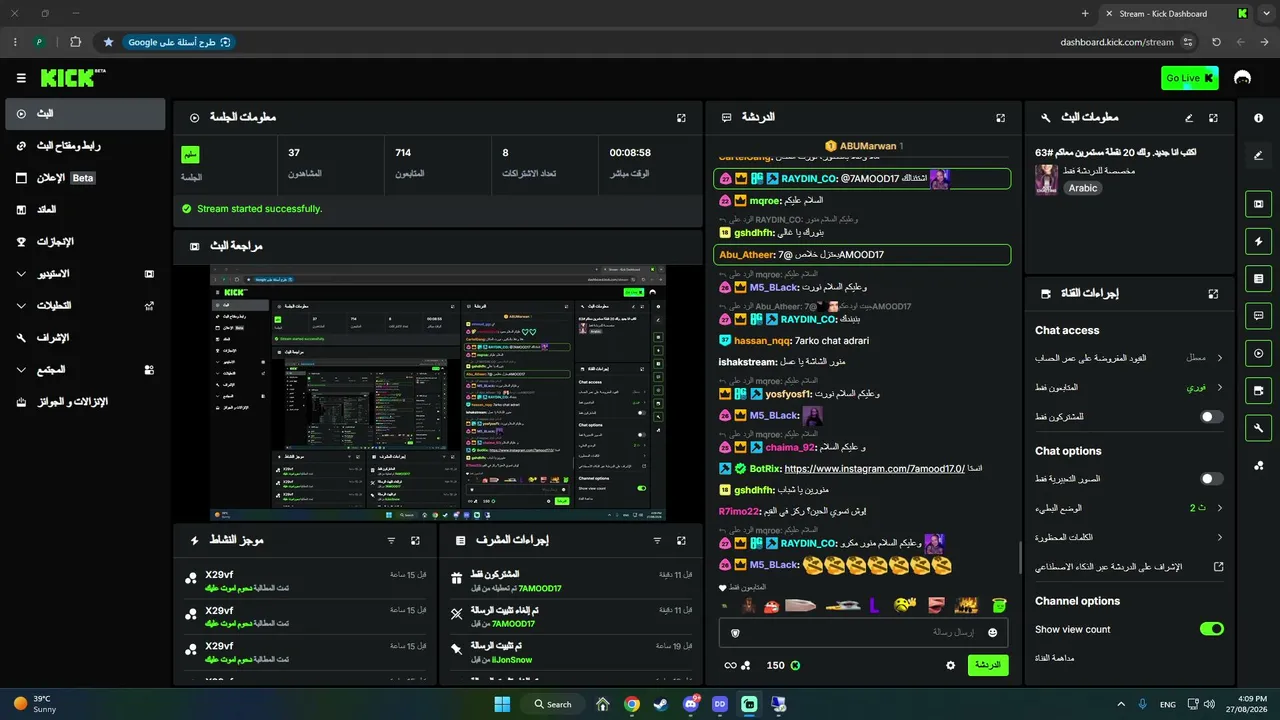The image size is (1280, 720).
Task: Click the Kick BETA logo
Action: (73, 77)
